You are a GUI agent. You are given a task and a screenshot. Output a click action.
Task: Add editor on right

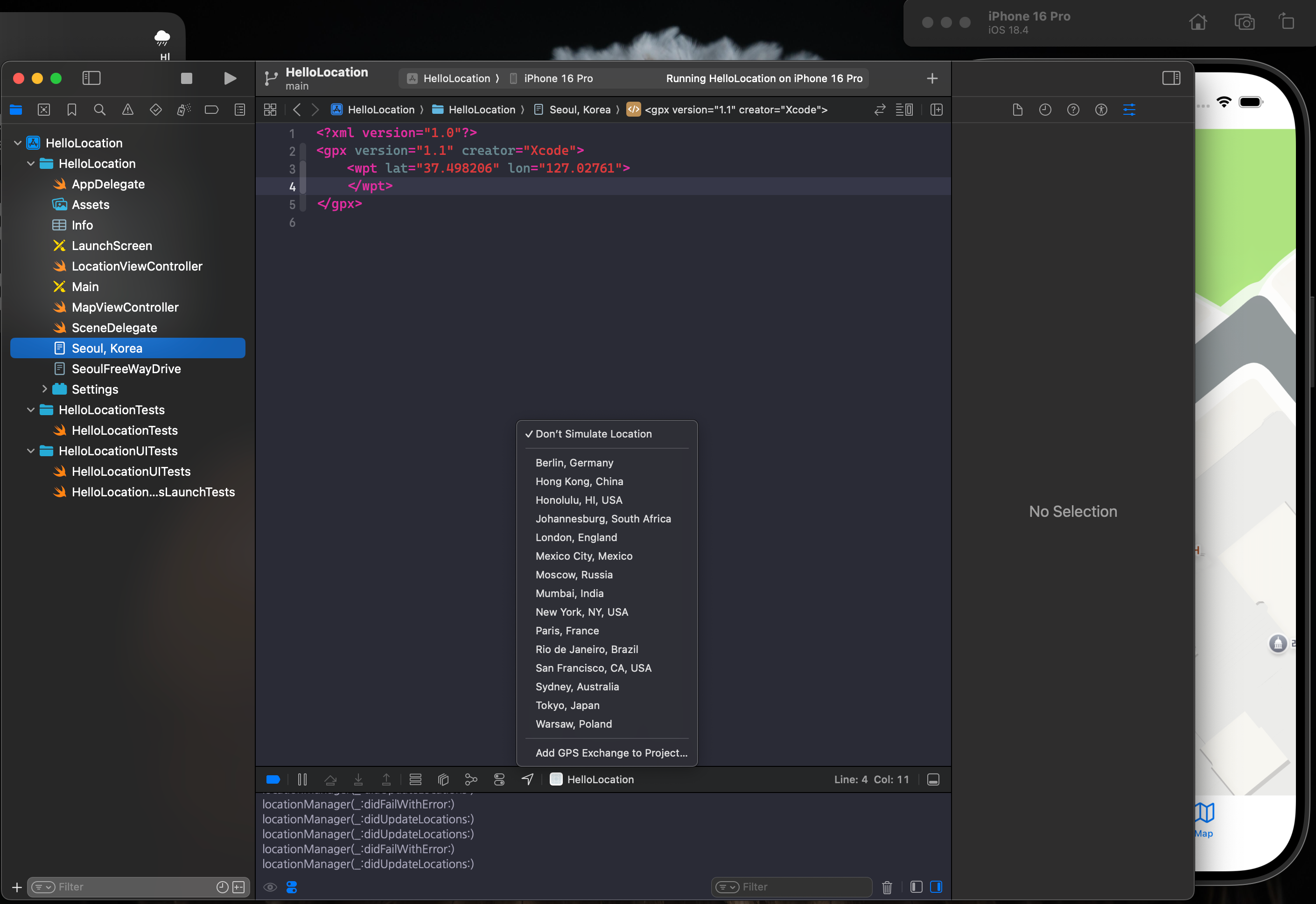pos(936,110)
